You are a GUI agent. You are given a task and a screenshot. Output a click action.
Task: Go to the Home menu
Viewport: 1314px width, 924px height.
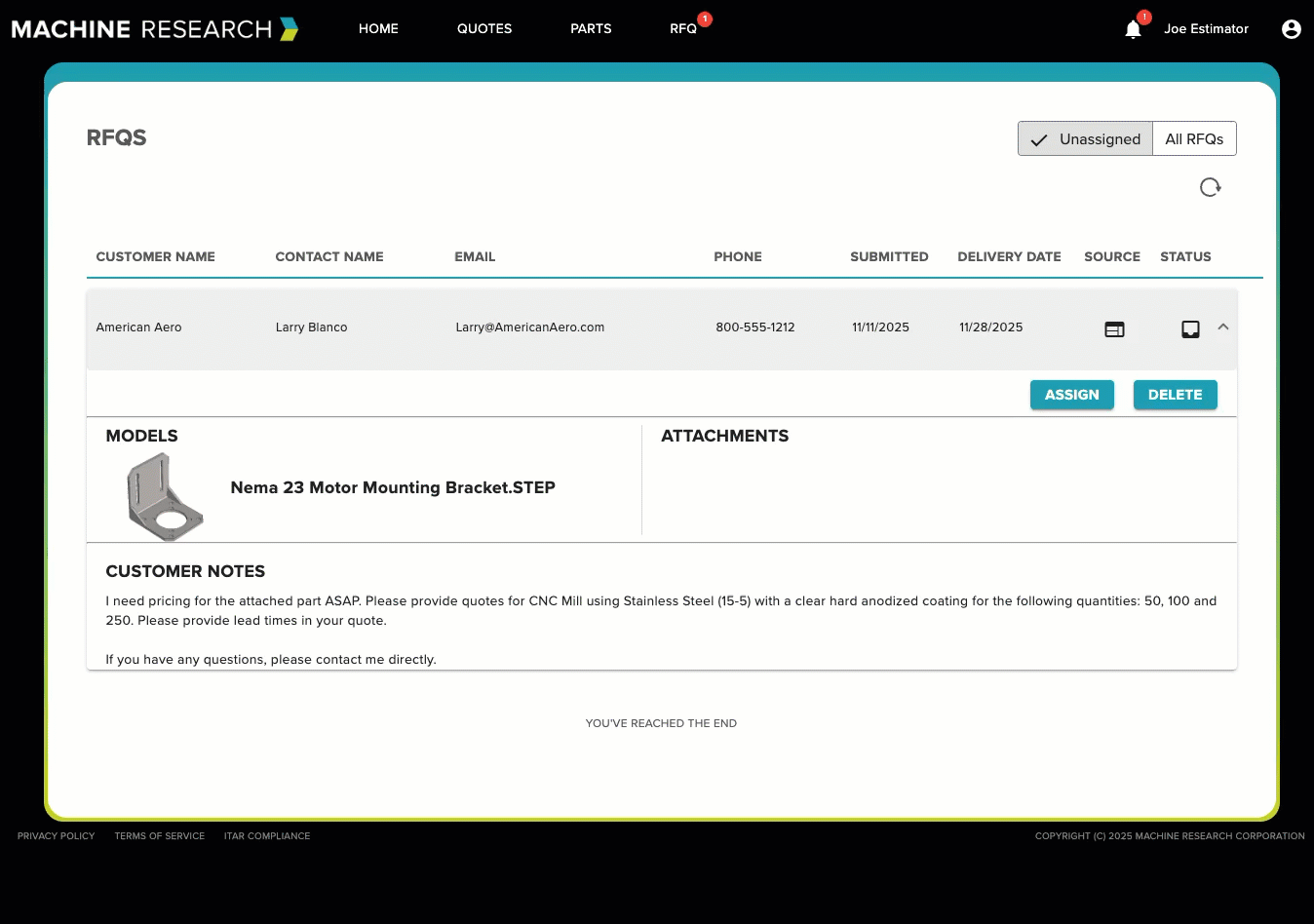point(378,29)
